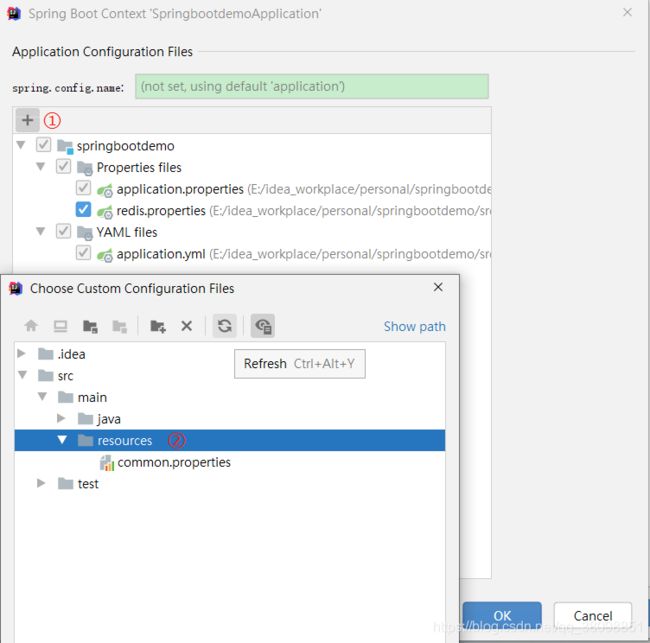Click the Module directory toolbar icon
The height and width of the screenshot is (643, 650).
[x=120, y=326]
